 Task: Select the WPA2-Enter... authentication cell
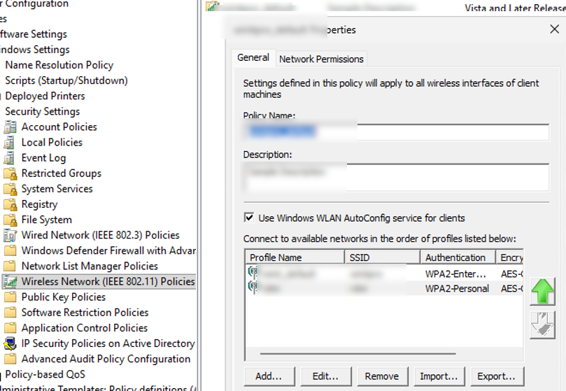click(x=456, y=274)
